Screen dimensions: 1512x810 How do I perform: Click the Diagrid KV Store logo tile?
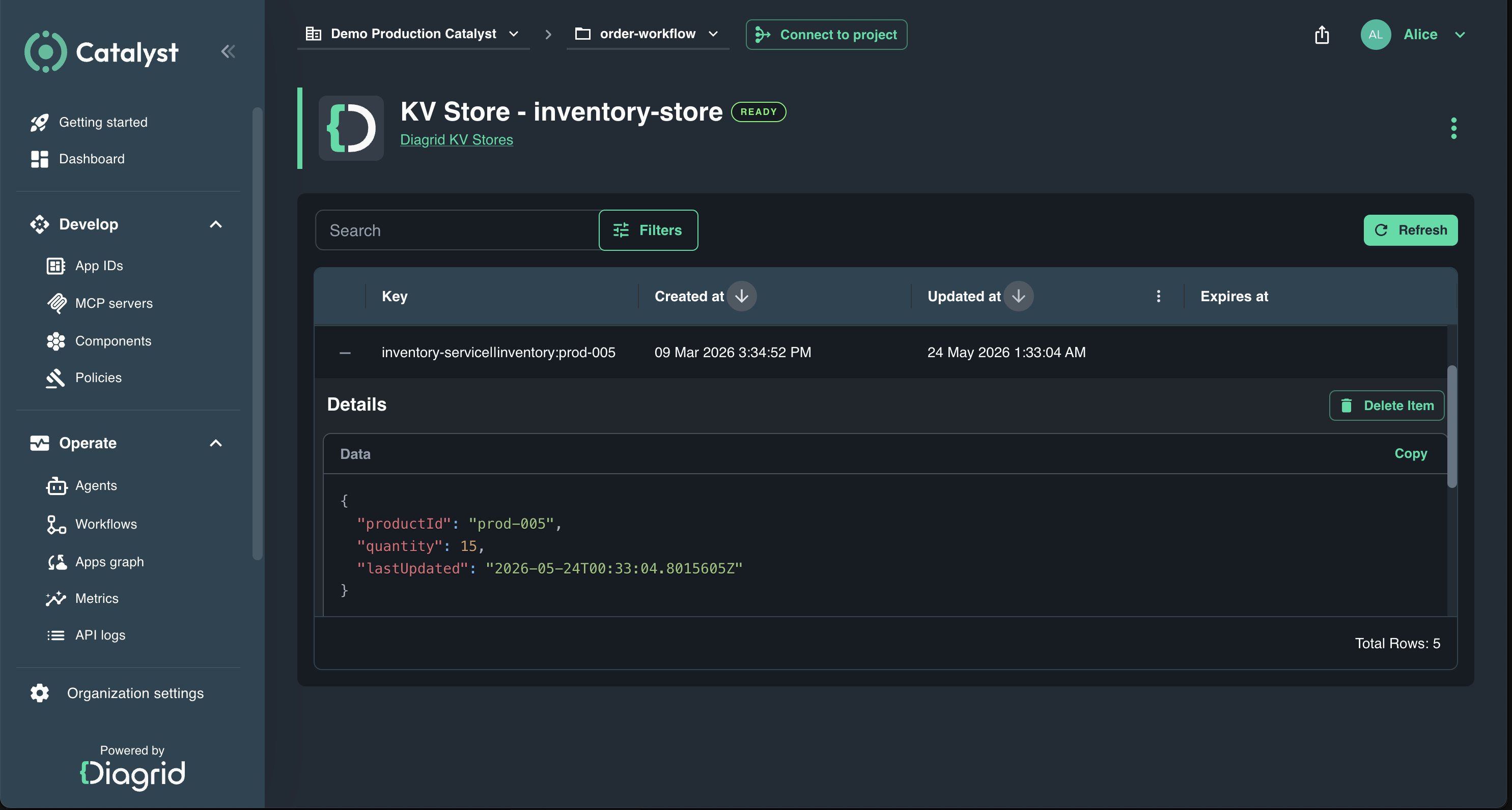(351, 128)
